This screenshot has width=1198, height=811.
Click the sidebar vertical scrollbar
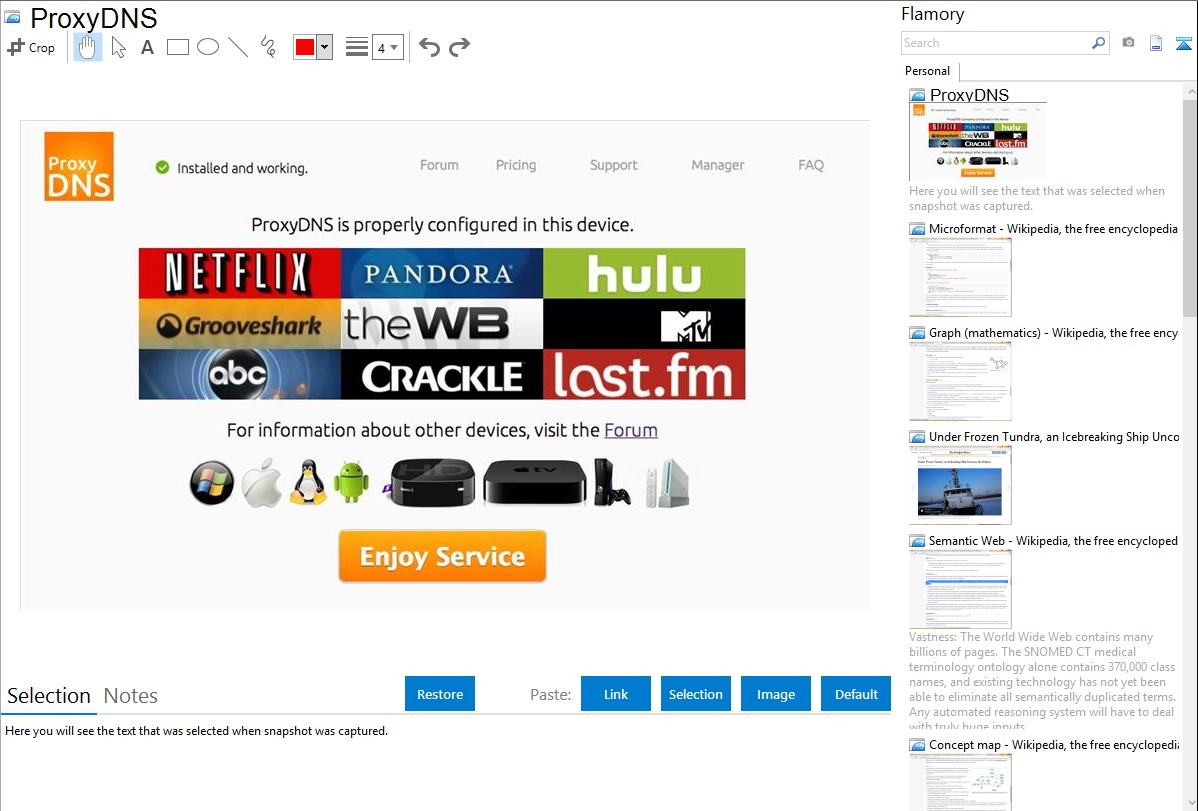(x=1190, y=206)
